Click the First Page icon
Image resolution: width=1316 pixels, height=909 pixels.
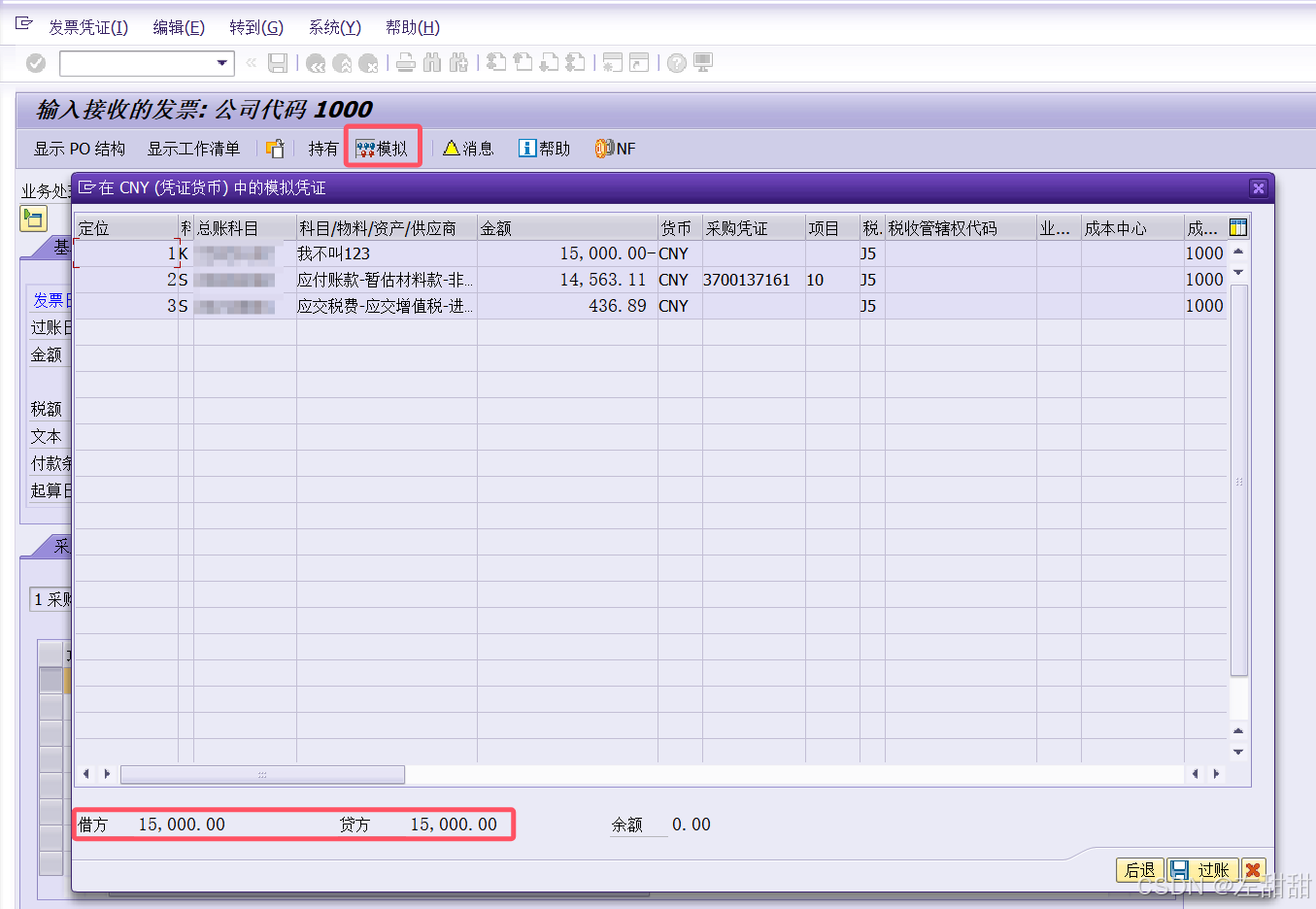tap(496, 63)
